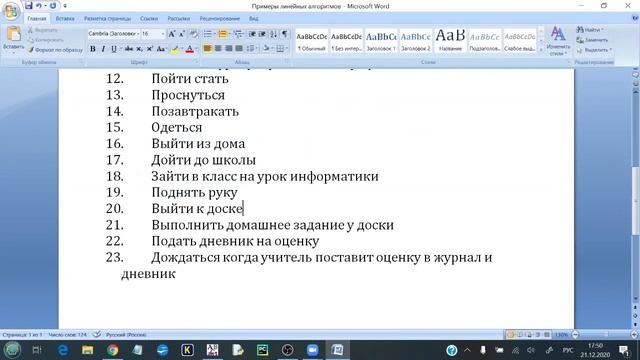Click Русский (Россия) language in status bar
Viewport: 640px width, 360px height.
point(126,335)
